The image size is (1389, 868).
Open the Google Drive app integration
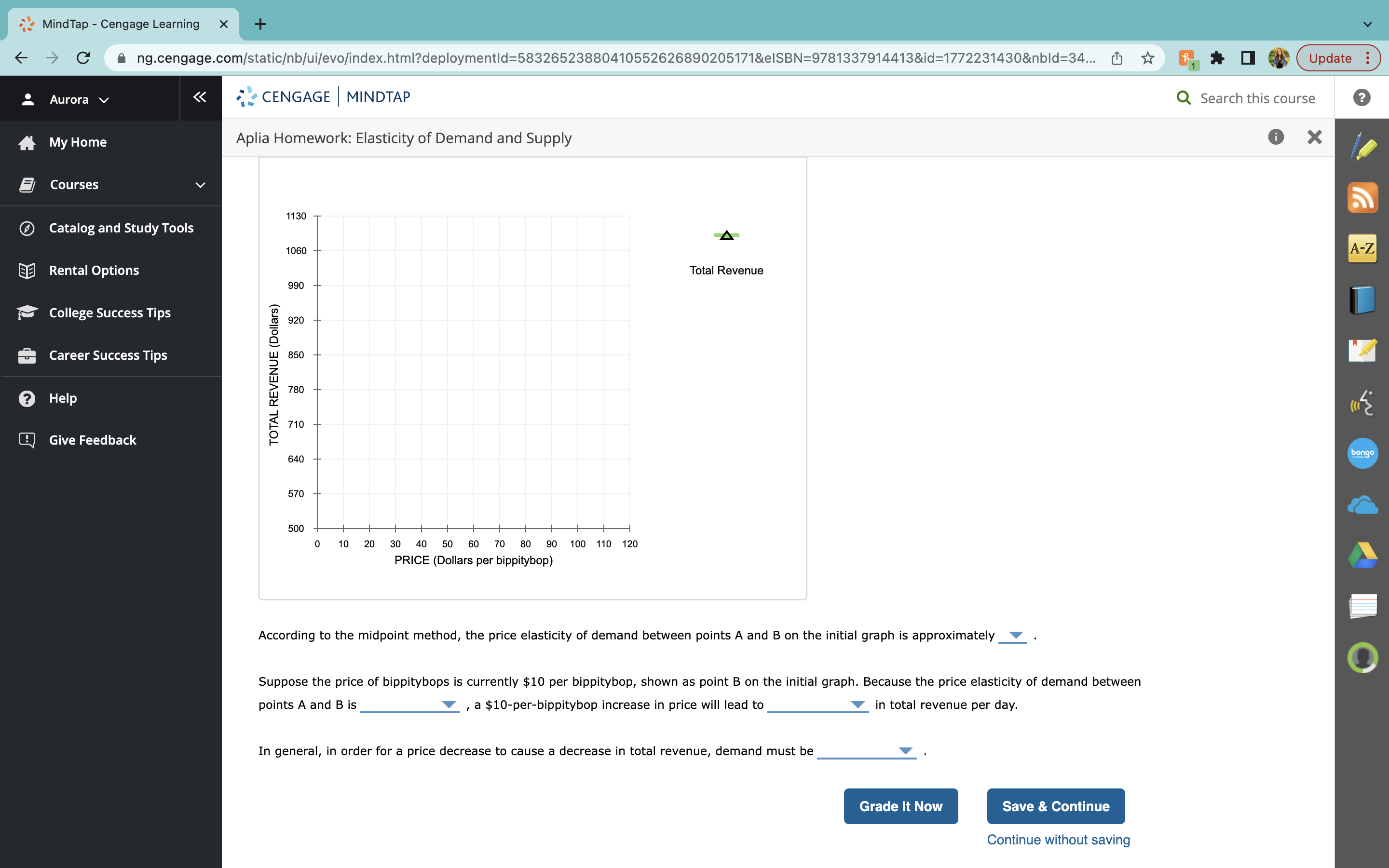[1363, 555]
